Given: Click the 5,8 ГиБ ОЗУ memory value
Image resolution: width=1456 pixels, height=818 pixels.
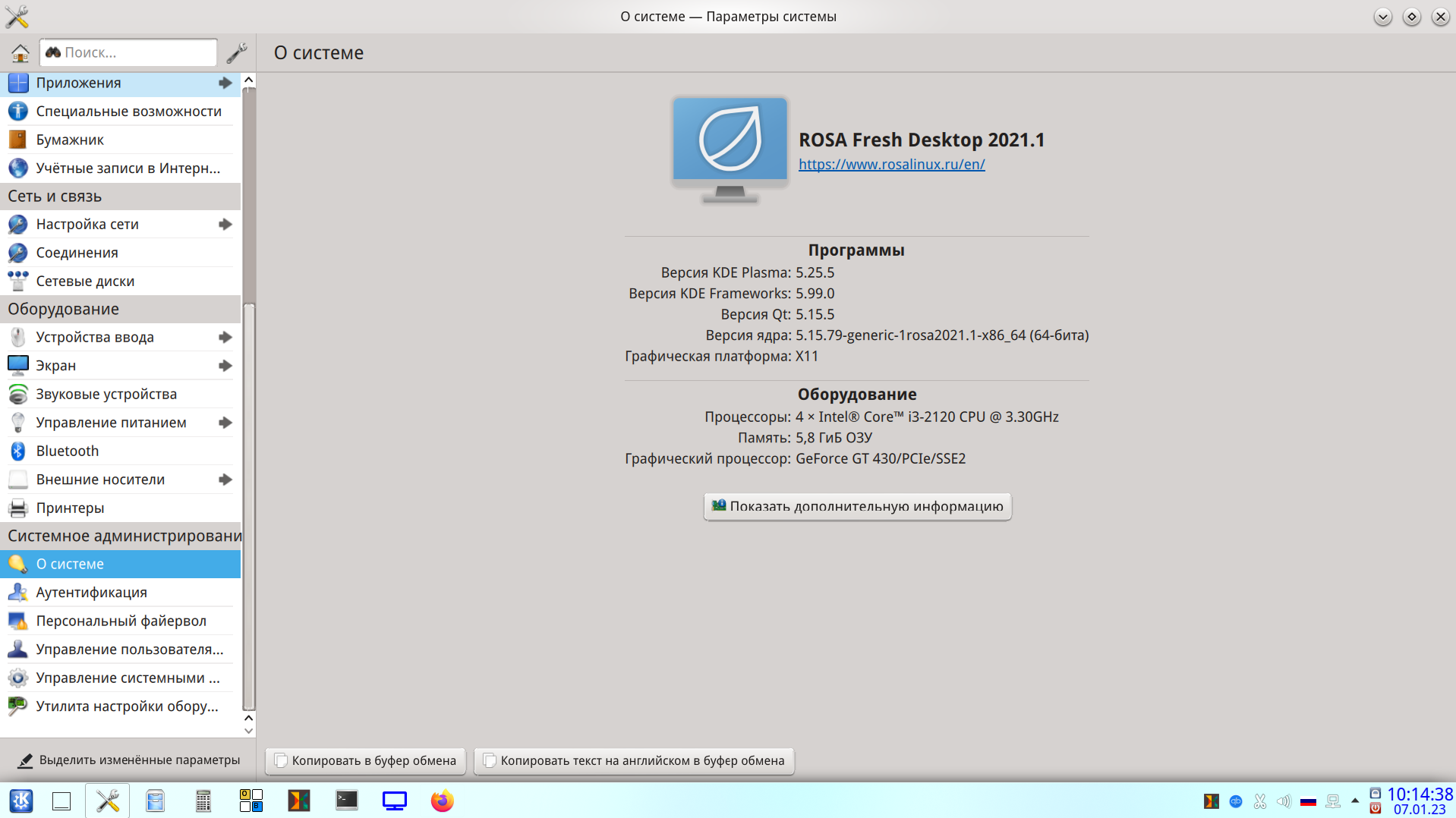Looking at the screenshot, I should (x=834, y=438).
